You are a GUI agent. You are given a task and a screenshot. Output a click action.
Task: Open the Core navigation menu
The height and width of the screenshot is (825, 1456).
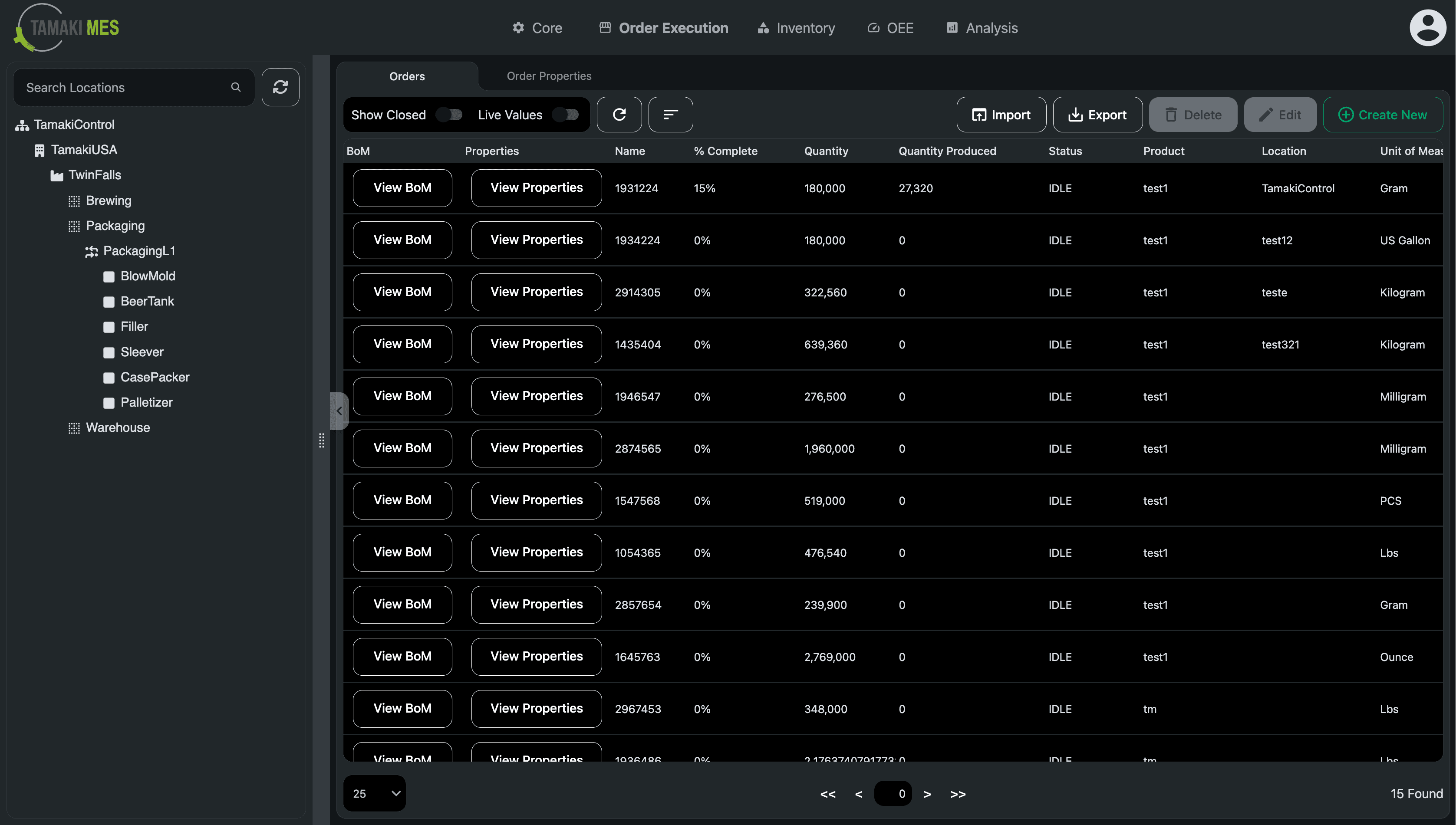[537, 28]
